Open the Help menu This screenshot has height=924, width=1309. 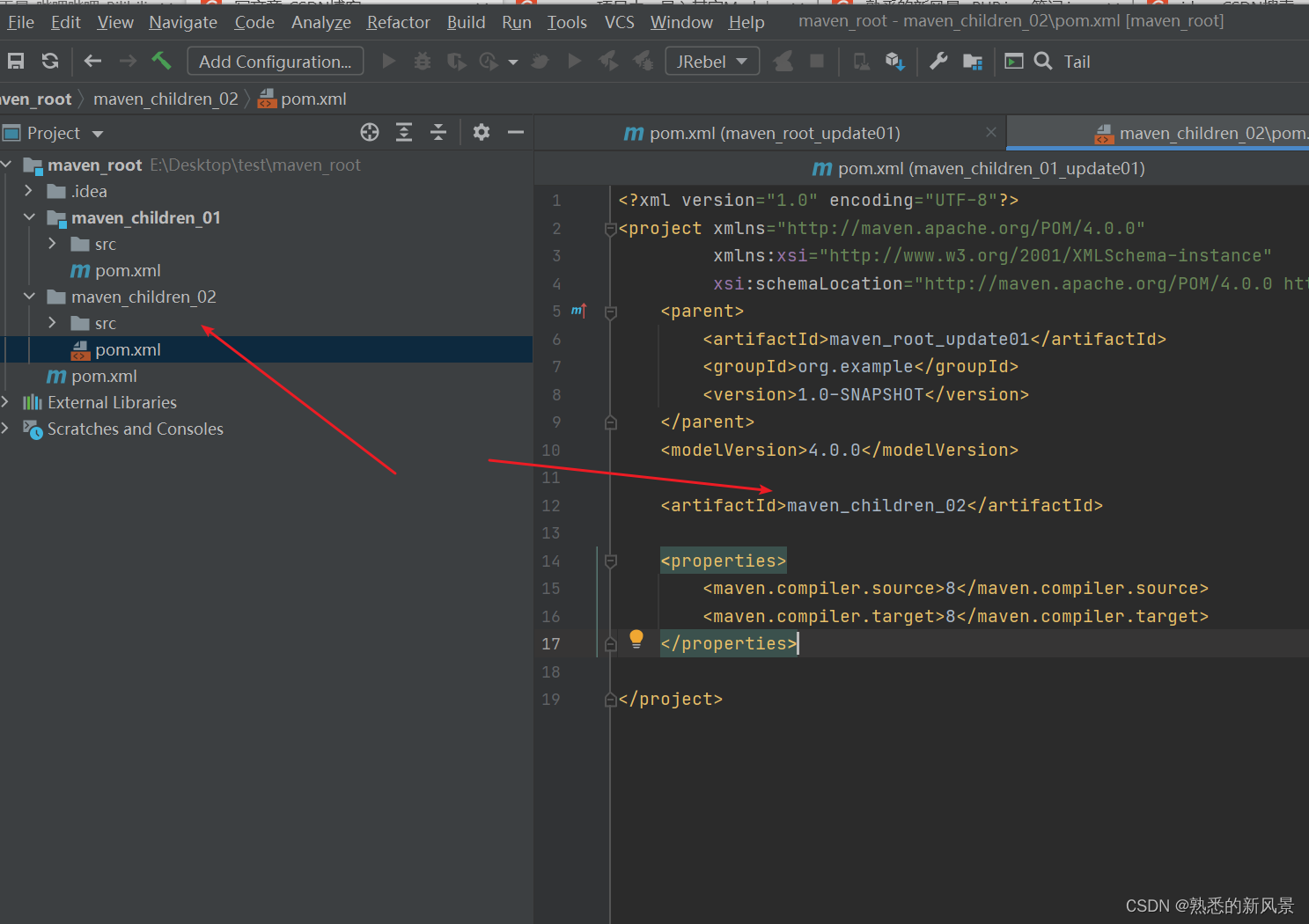click(x=746, y=22)
